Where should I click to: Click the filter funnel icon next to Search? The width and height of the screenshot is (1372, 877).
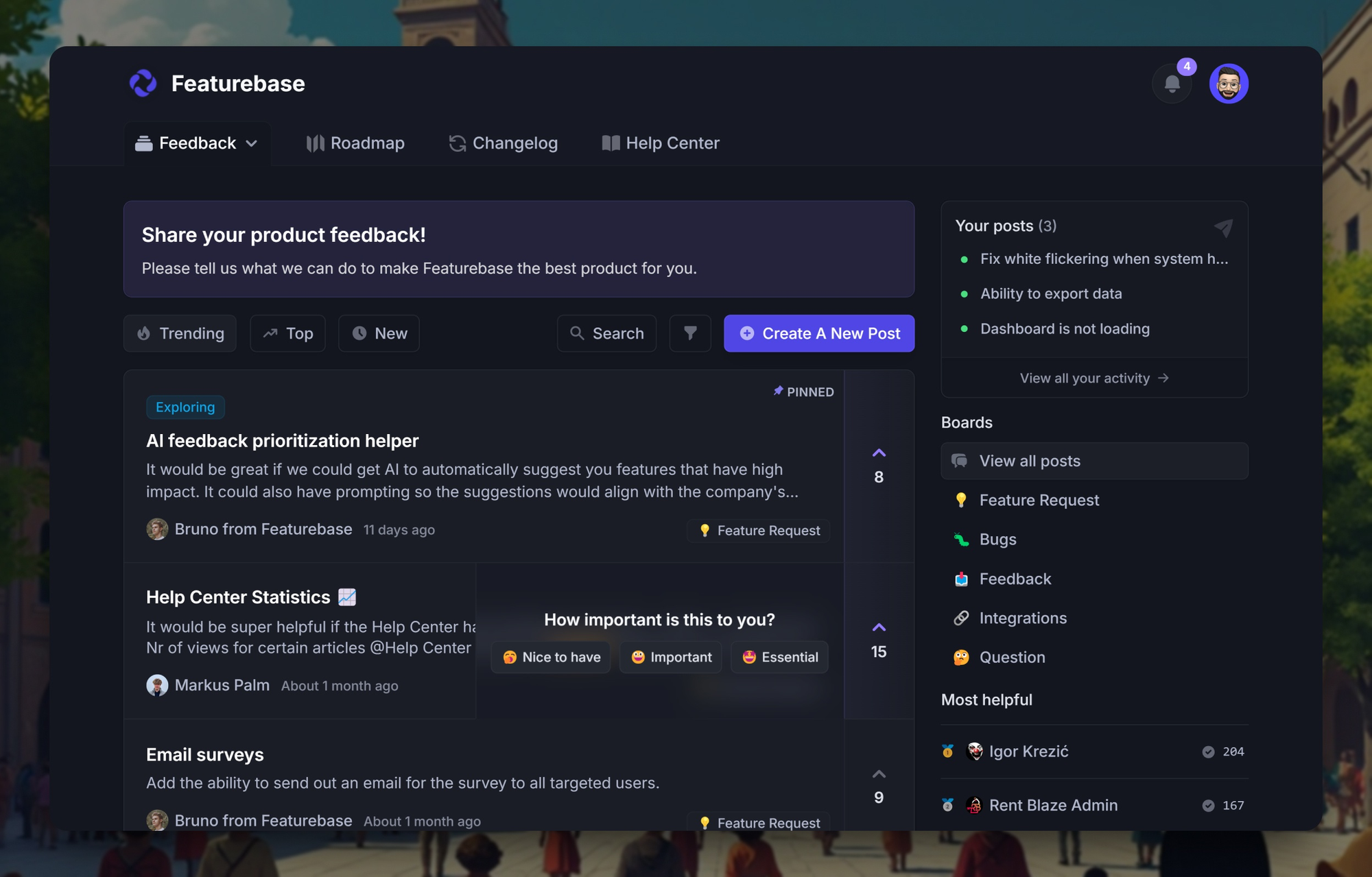click(689, 333)
